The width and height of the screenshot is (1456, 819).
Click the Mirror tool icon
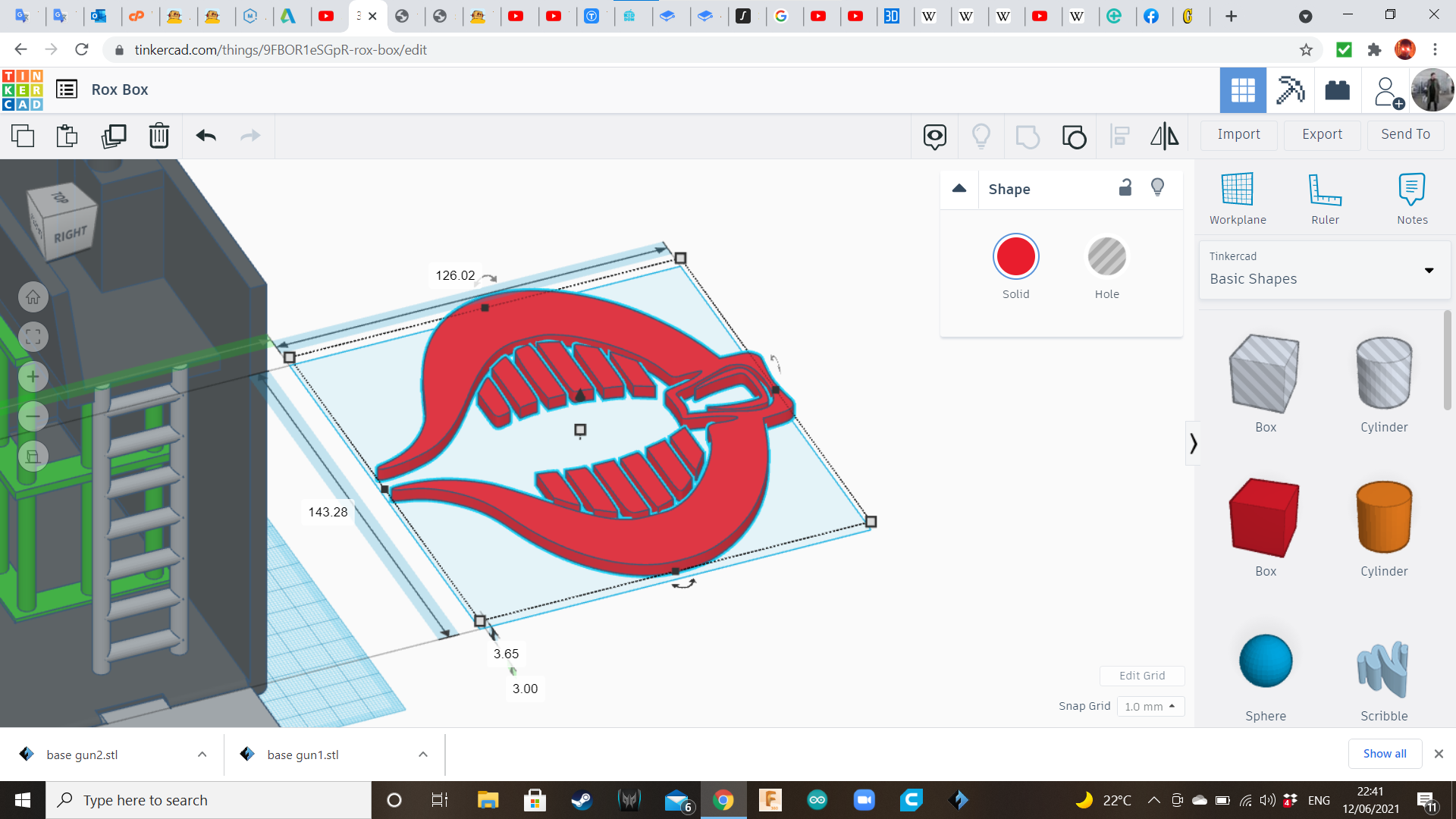1164,136
